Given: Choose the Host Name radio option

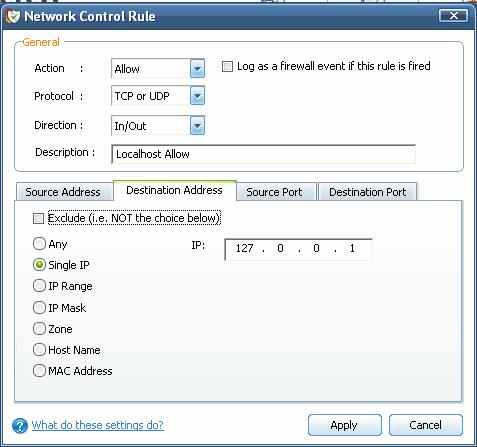Looking at the screenshot, I should [x=39, y=350].
